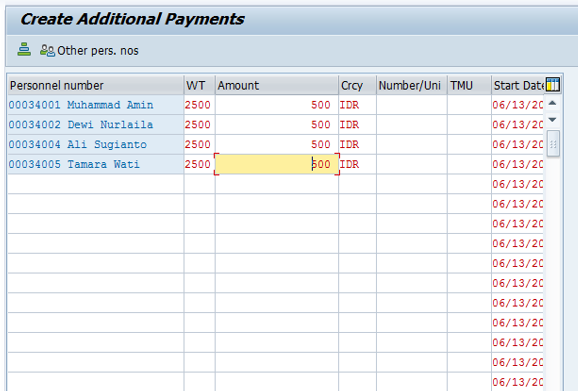Click Amount 500 for Ali Sugianto
The width and height of the screenshot is (578, 391).
(x=276, y=144)
